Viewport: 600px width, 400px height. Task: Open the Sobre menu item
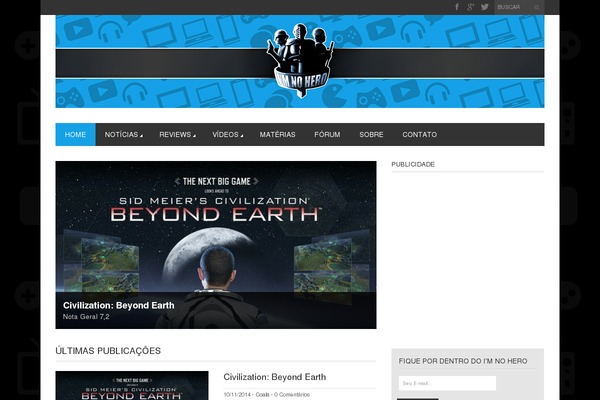371,134
